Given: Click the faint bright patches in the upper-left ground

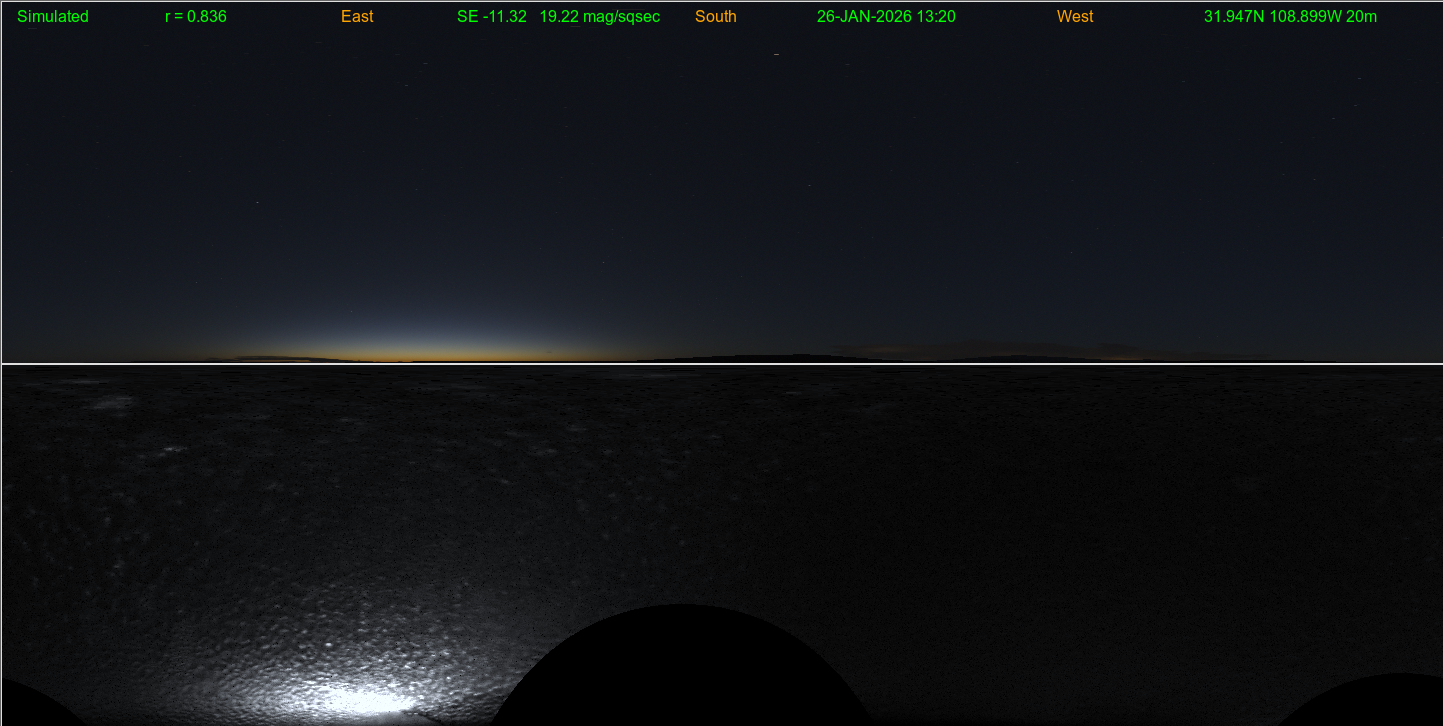Looking at the screenshot, I should coord(110,402).
